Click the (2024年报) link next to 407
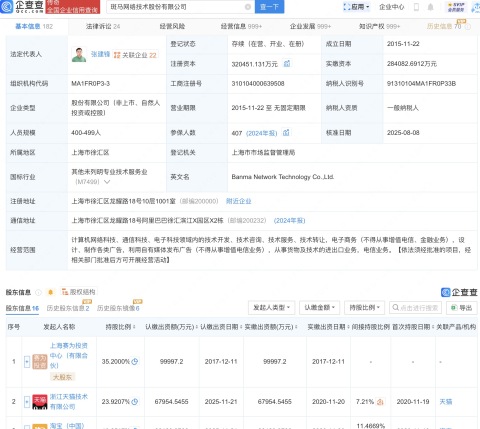 [x=261, y=133]
